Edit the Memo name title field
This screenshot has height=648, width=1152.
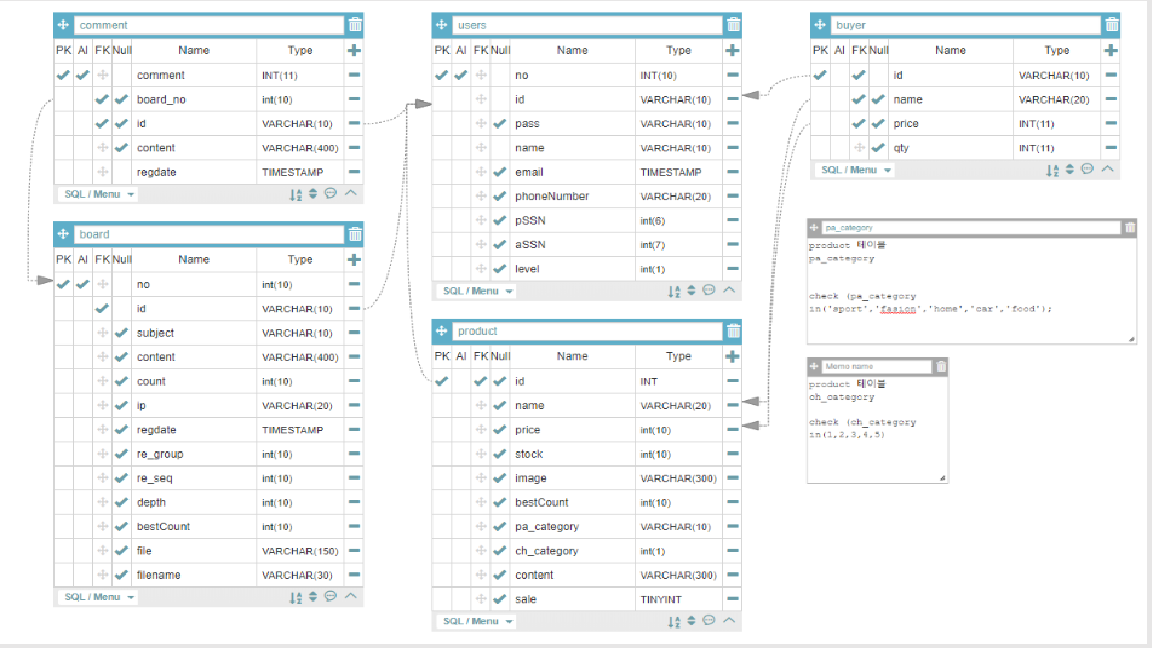[876, 366]
